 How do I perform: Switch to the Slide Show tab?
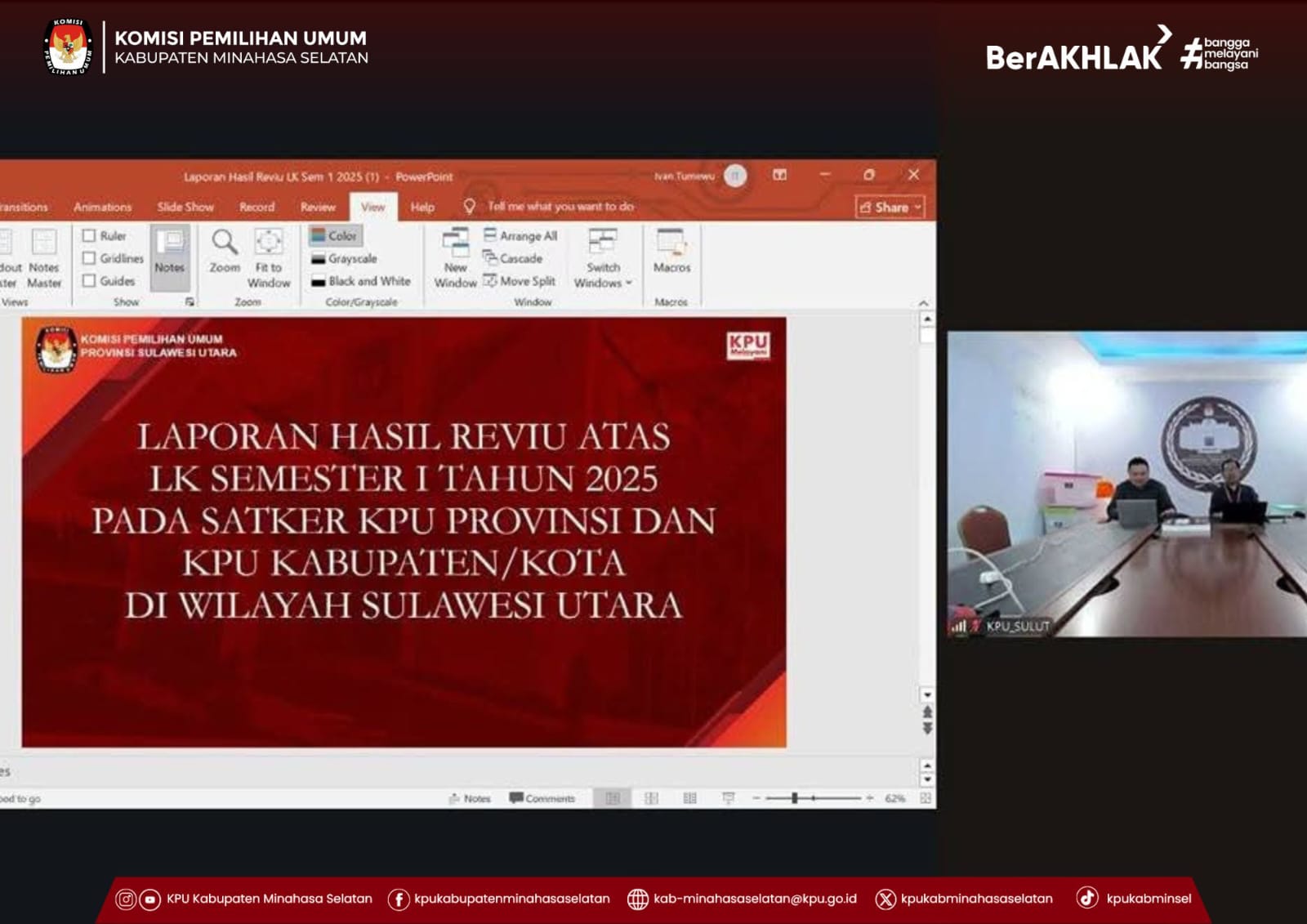185,208
